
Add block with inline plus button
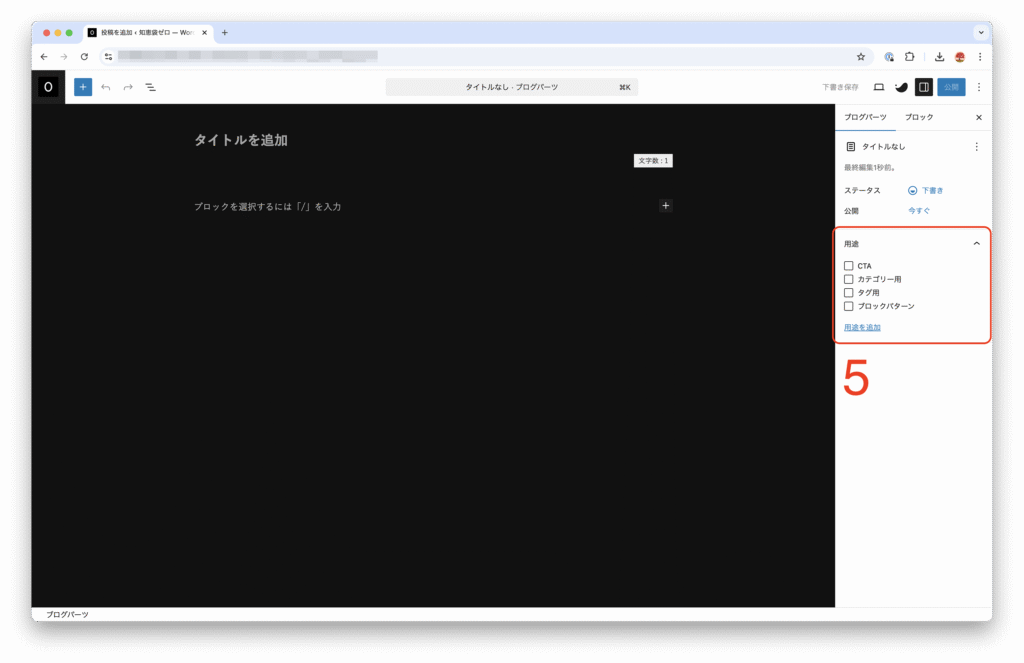665,206
